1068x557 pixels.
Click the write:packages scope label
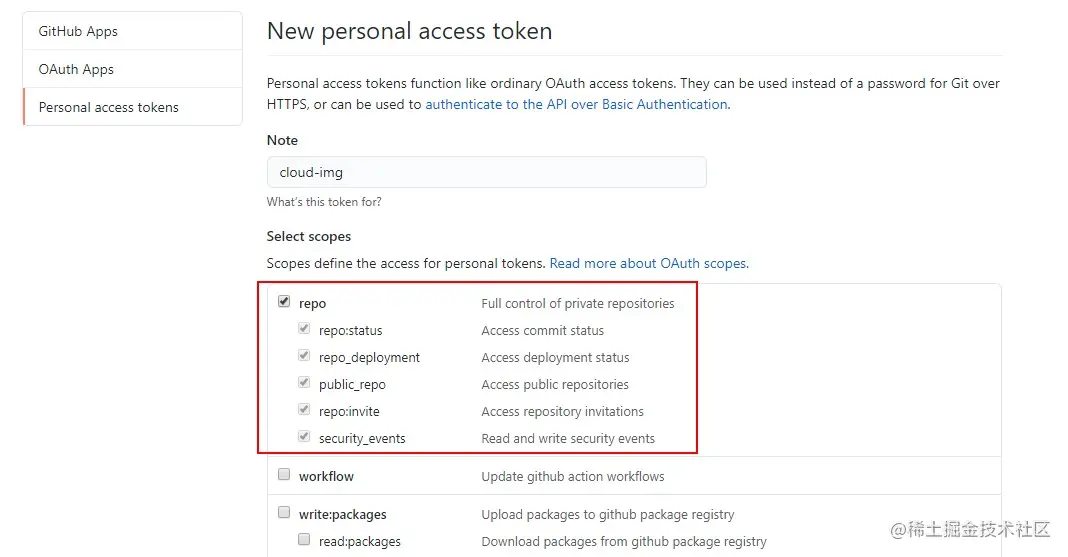tap(342, 514)
